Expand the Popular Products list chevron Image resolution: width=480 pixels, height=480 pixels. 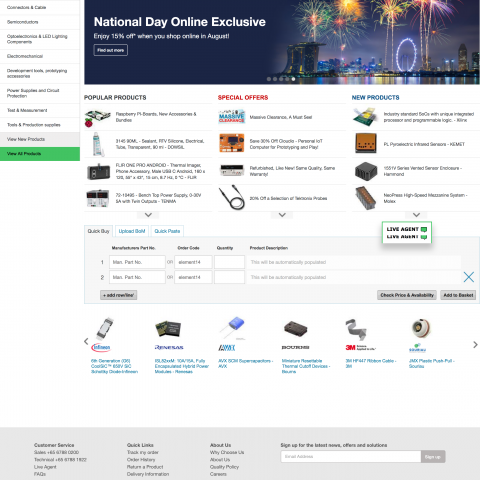[148, 215]
